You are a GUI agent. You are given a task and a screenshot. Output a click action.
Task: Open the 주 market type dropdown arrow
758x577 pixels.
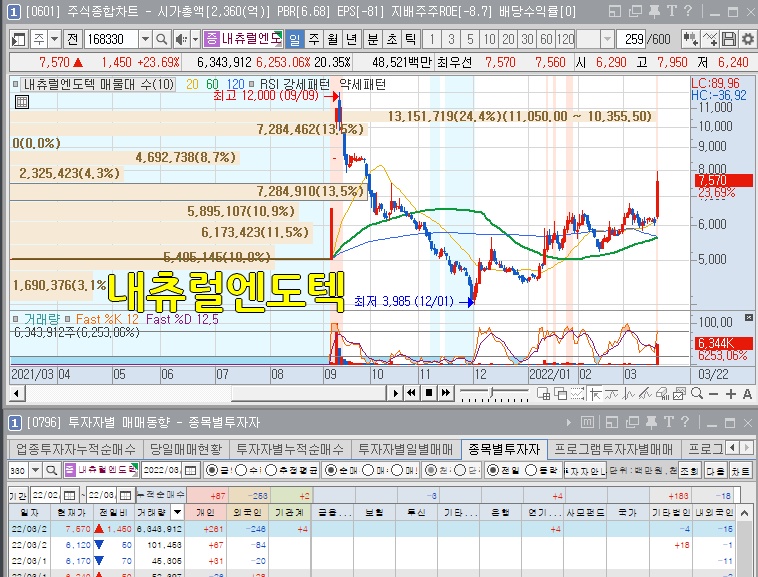(54, 39)
